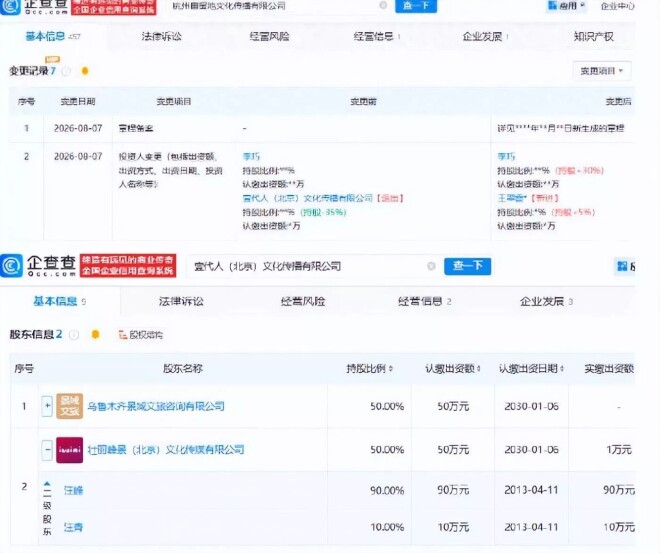Collapse the 二级股东 section arrow
660x553 pixels.
coord(47,484)
